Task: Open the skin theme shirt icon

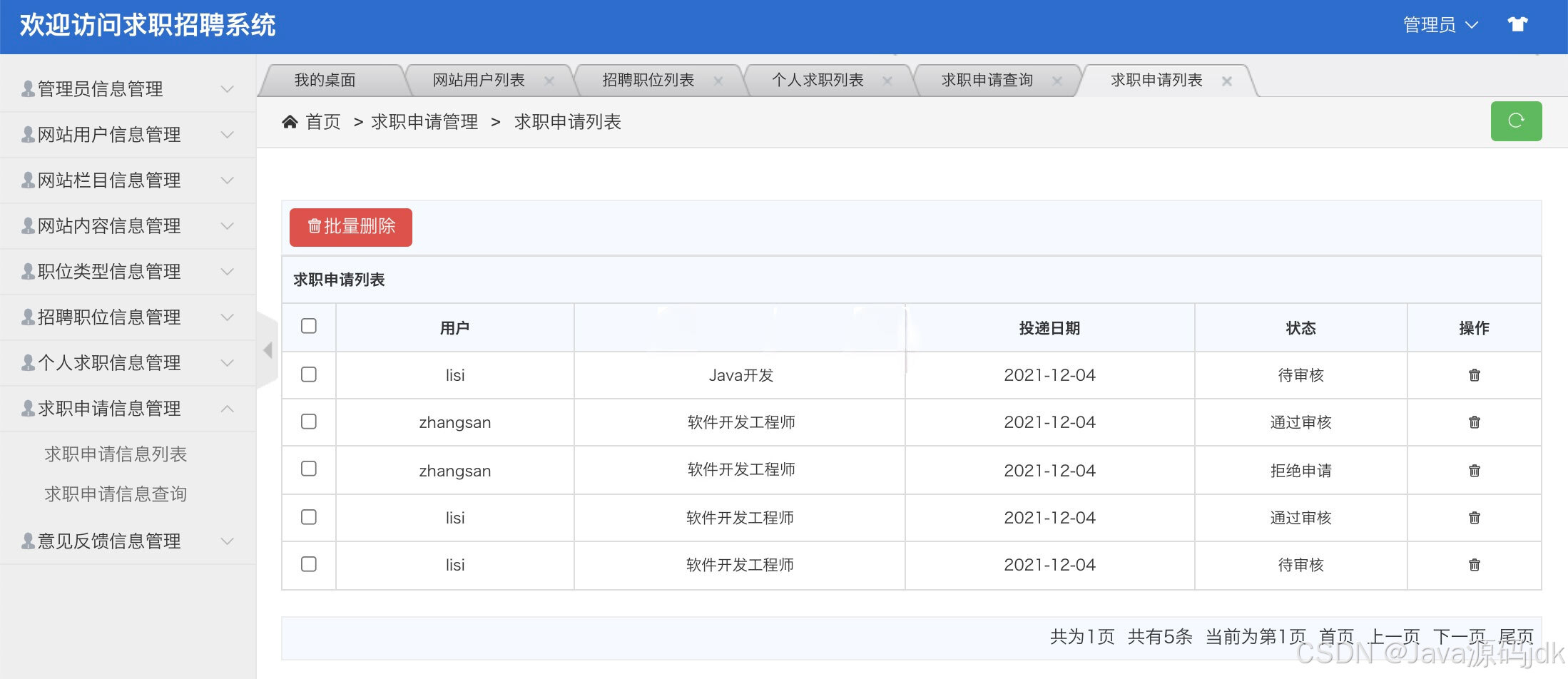Action: [1517, 24]
